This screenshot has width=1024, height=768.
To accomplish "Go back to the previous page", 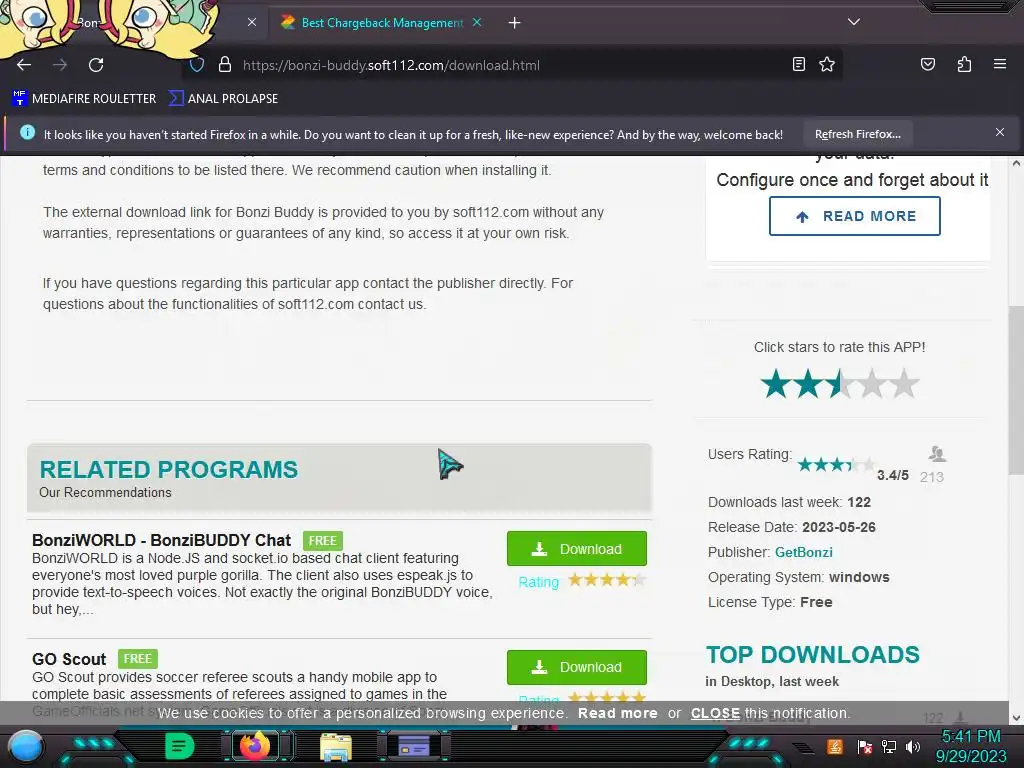I will click(24, 65).
